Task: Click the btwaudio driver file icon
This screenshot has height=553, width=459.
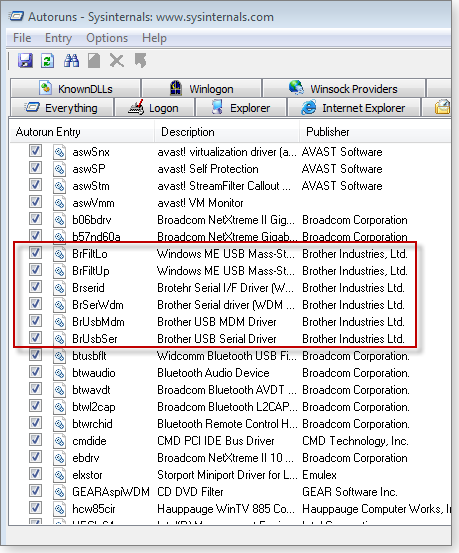Action: tap(59, 373)
